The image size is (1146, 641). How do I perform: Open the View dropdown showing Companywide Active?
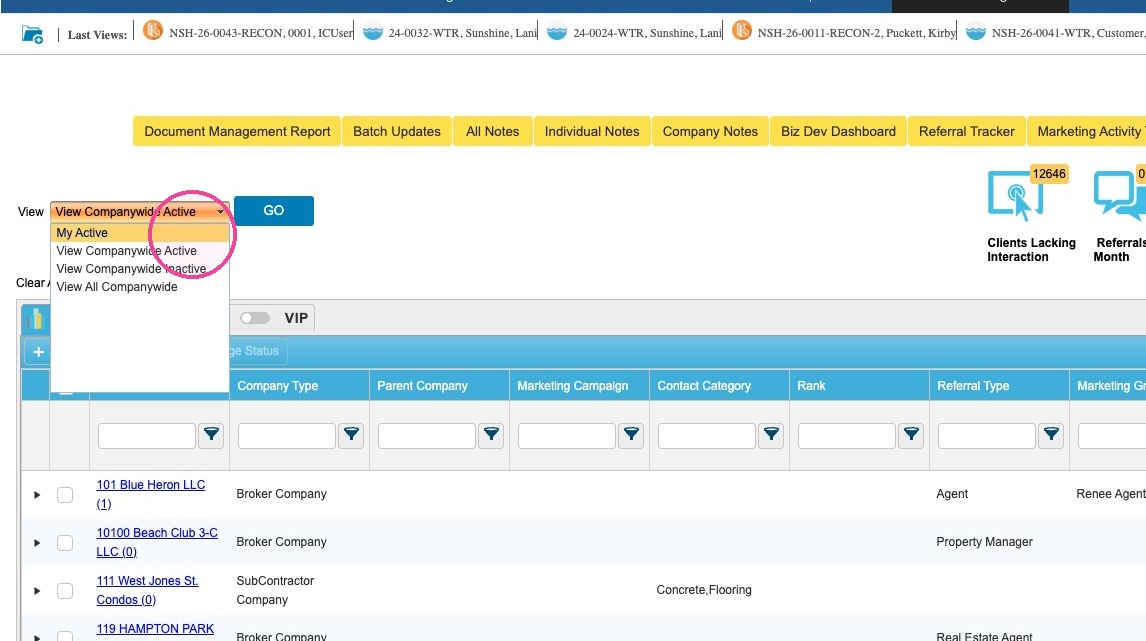(140, 211)
